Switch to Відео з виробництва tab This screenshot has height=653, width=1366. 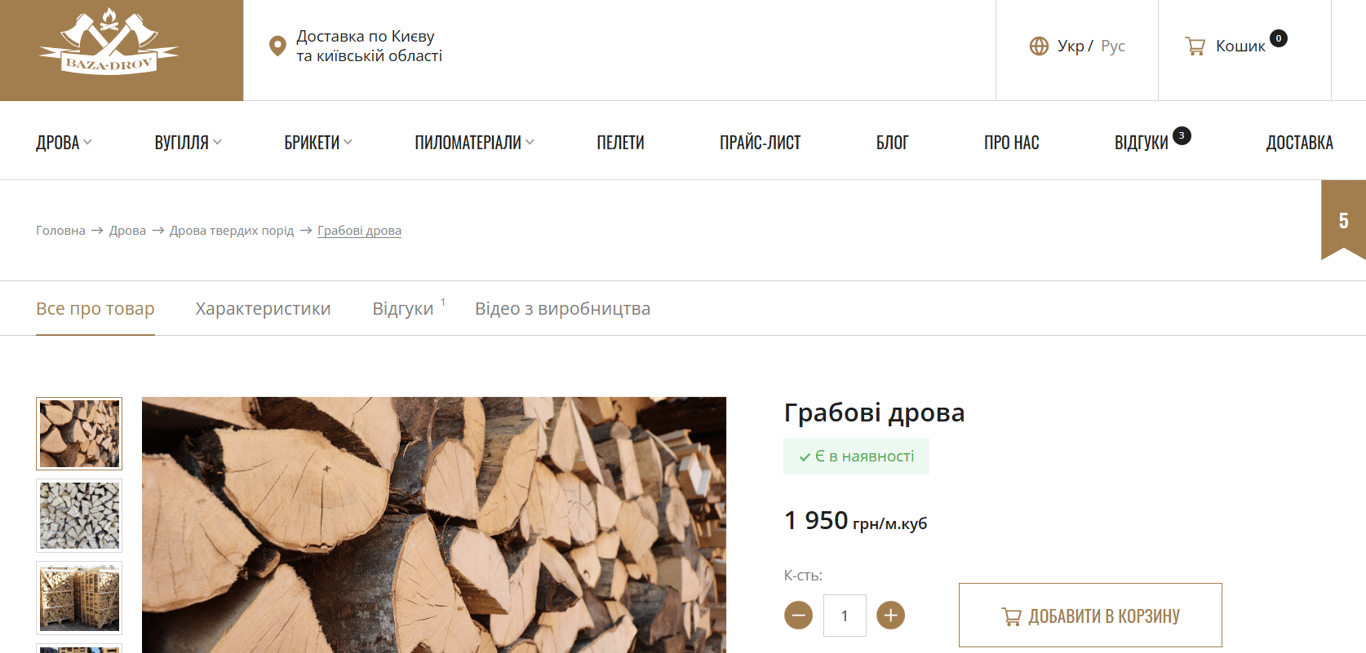562,308
